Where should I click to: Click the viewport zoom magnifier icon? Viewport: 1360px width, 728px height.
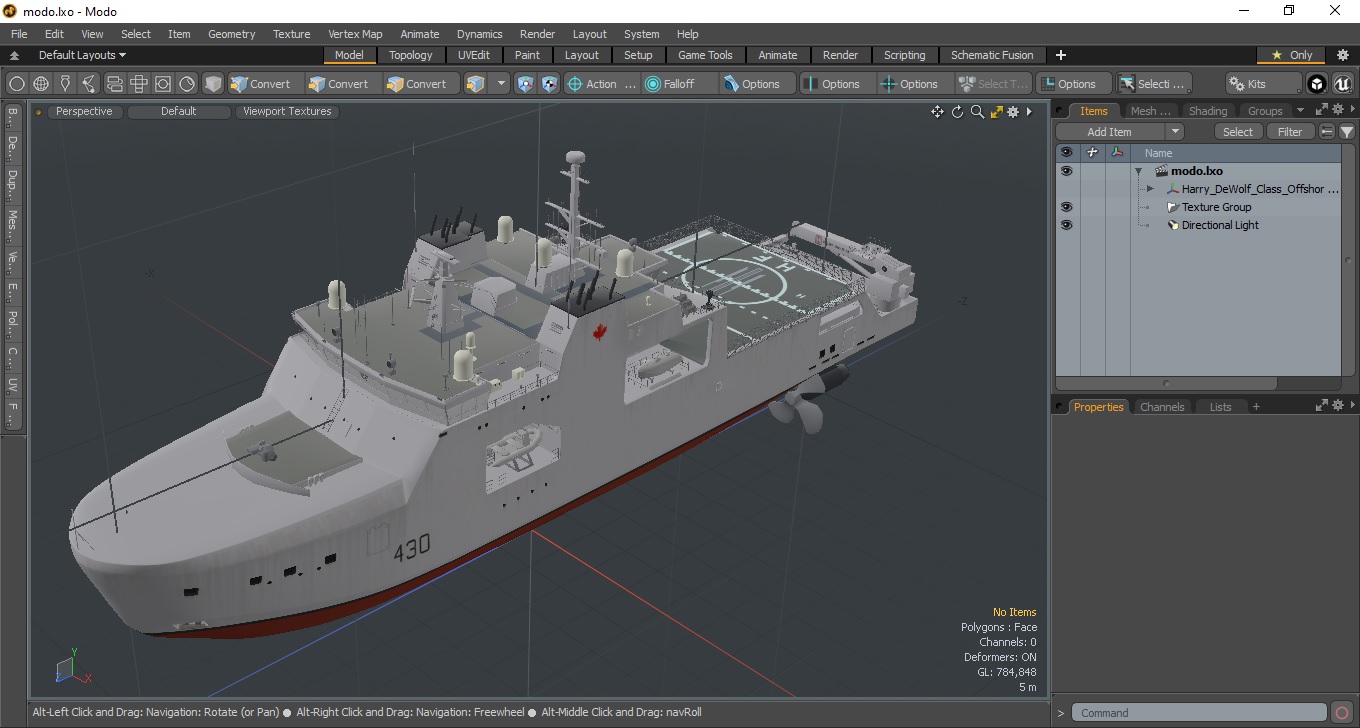(977, 112)
